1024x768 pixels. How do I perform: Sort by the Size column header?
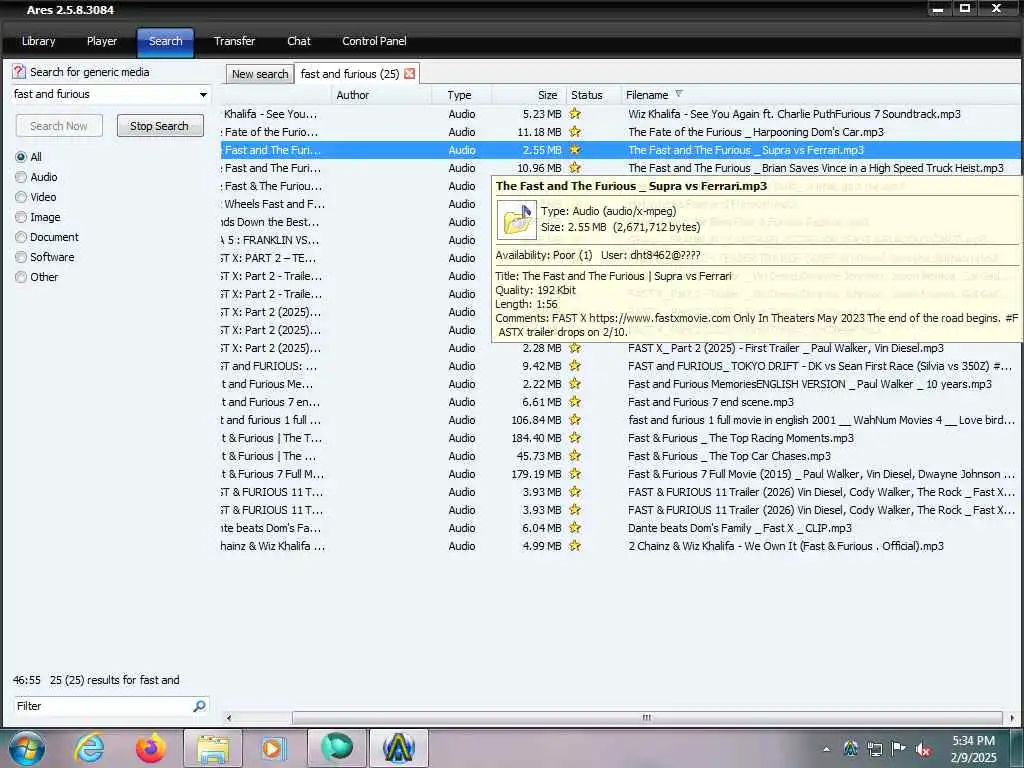(528, 95)
